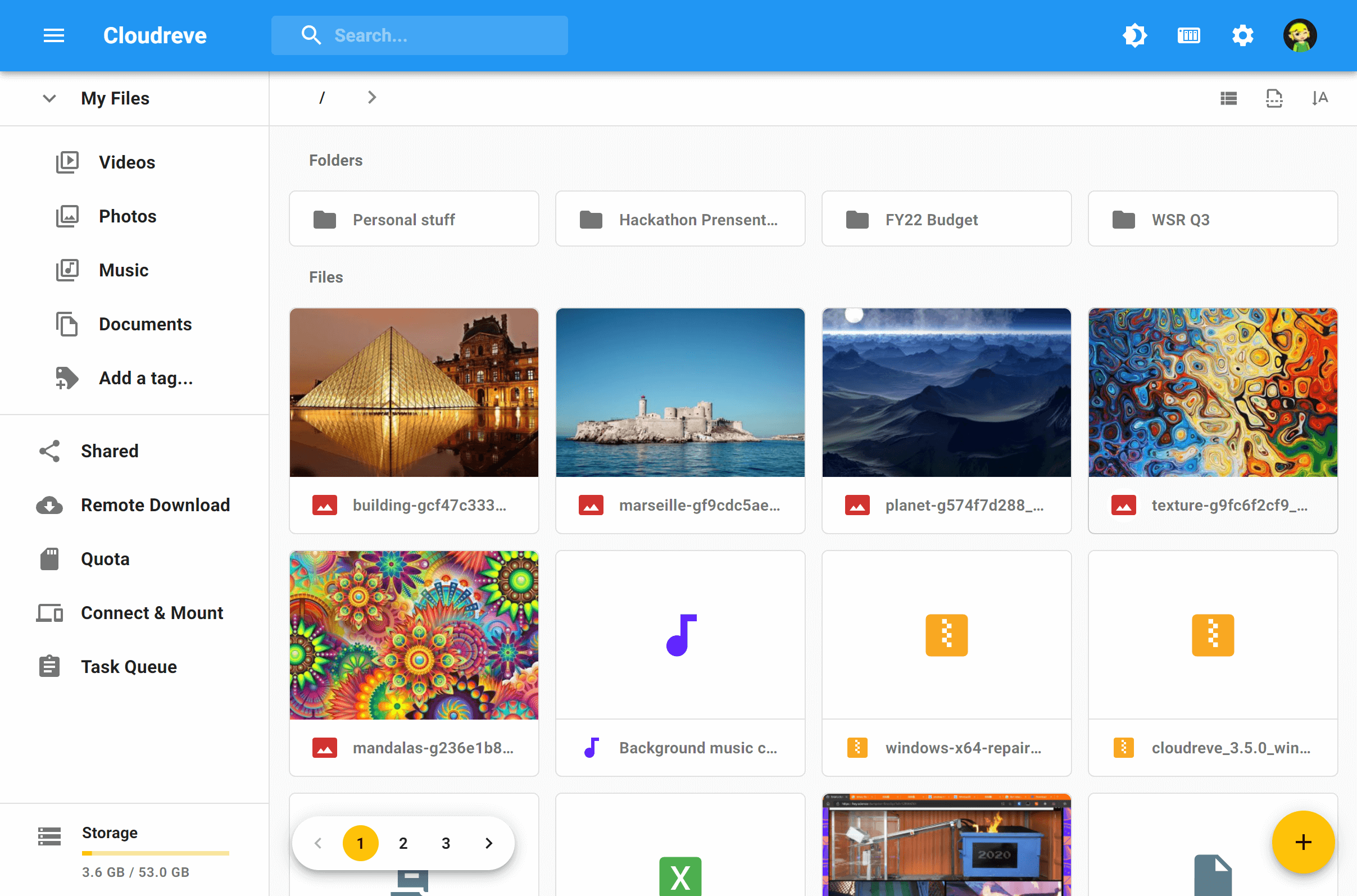Screen dimensions: 1357x896
Task: Open My Files in the sidebar
Action: (x=115, y=98)
